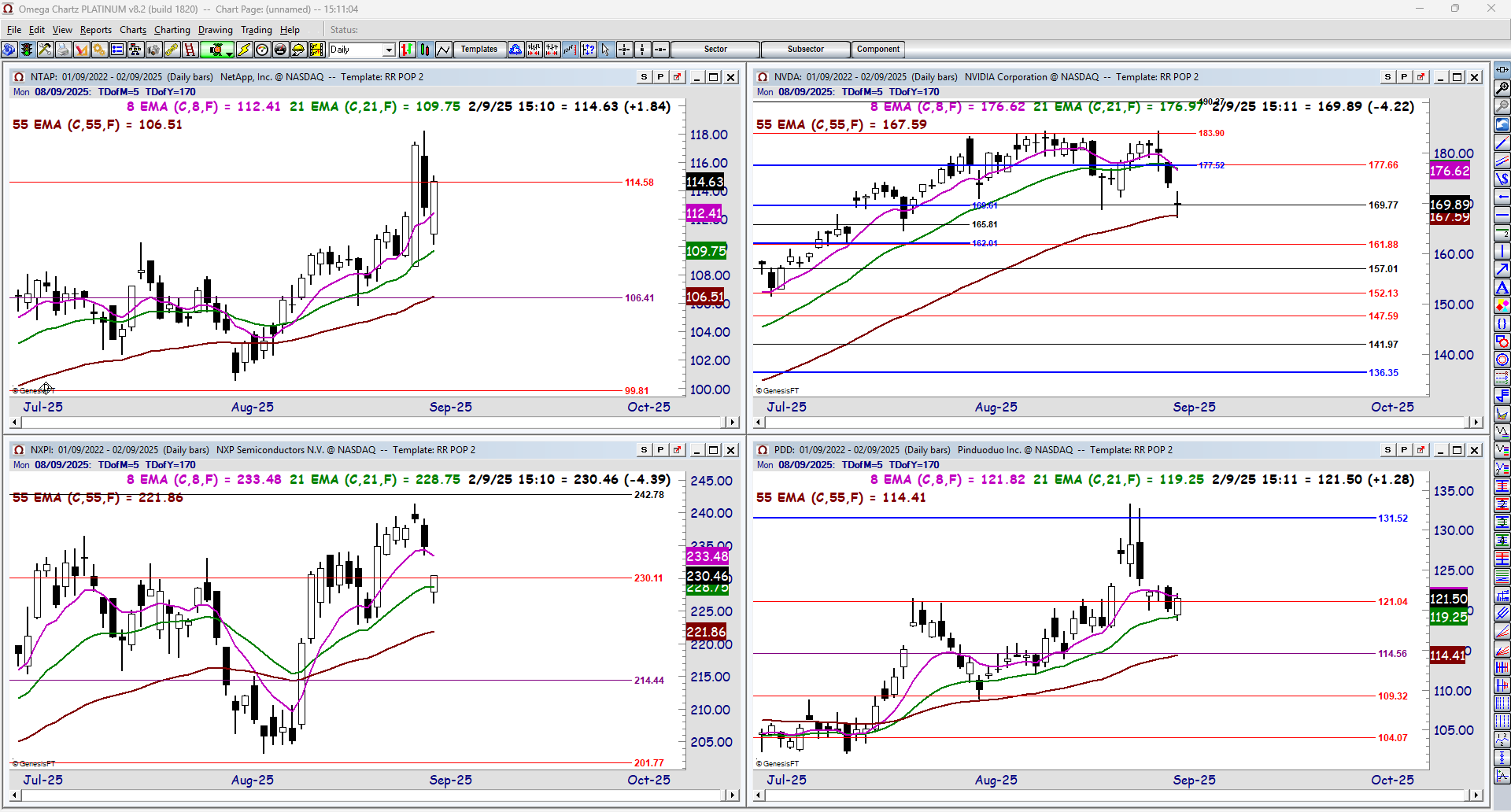Click the traffic light icon in toolbar
Viewport: 1511px width, 812px height.
[x=27, y=50]
